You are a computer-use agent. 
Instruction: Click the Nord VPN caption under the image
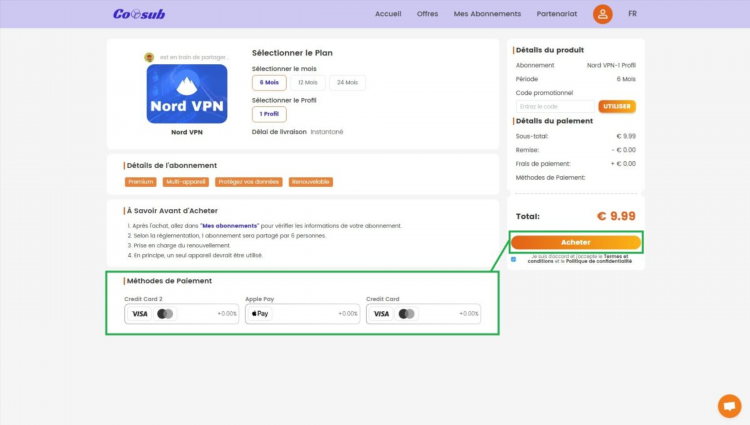[187, 132]
